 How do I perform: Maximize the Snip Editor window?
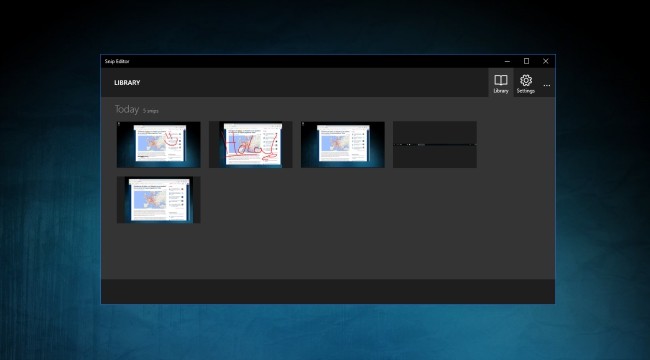(x=526, y=61)
